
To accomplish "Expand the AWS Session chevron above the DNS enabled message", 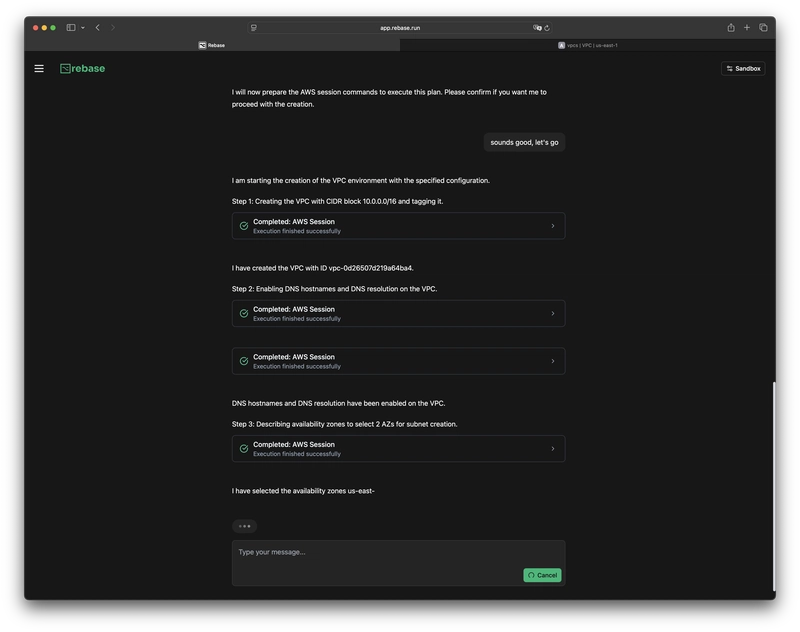I will pyautogui.click(x=553, y=361).
